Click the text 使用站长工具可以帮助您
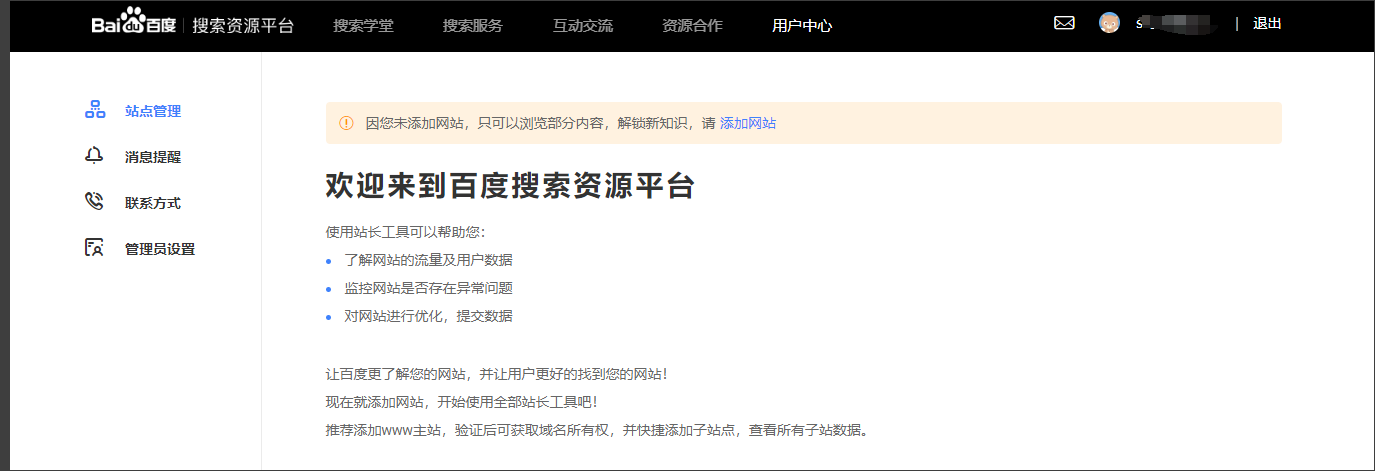This screenshot has width=1375, height=471. pyautogui.click(x=405, y=231)
